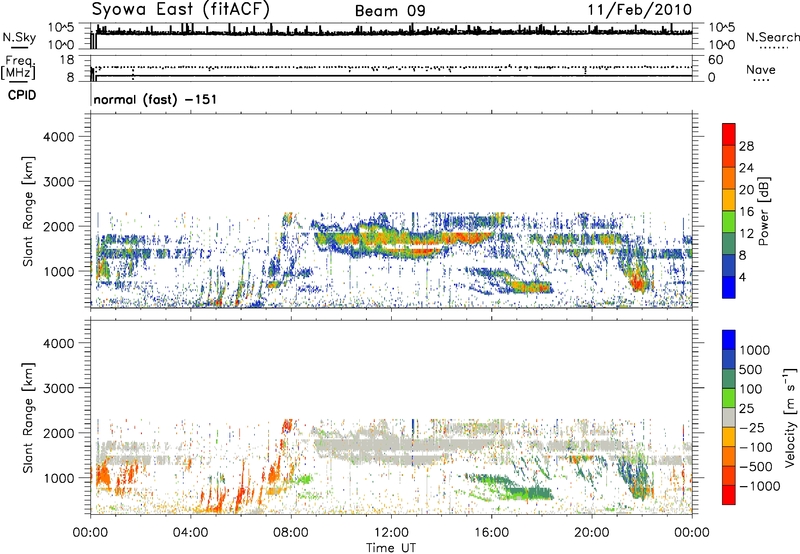800x554 pixels.
Task: Click the "Velocity [m s-1]" colorbar title
Action: [790, 417]
